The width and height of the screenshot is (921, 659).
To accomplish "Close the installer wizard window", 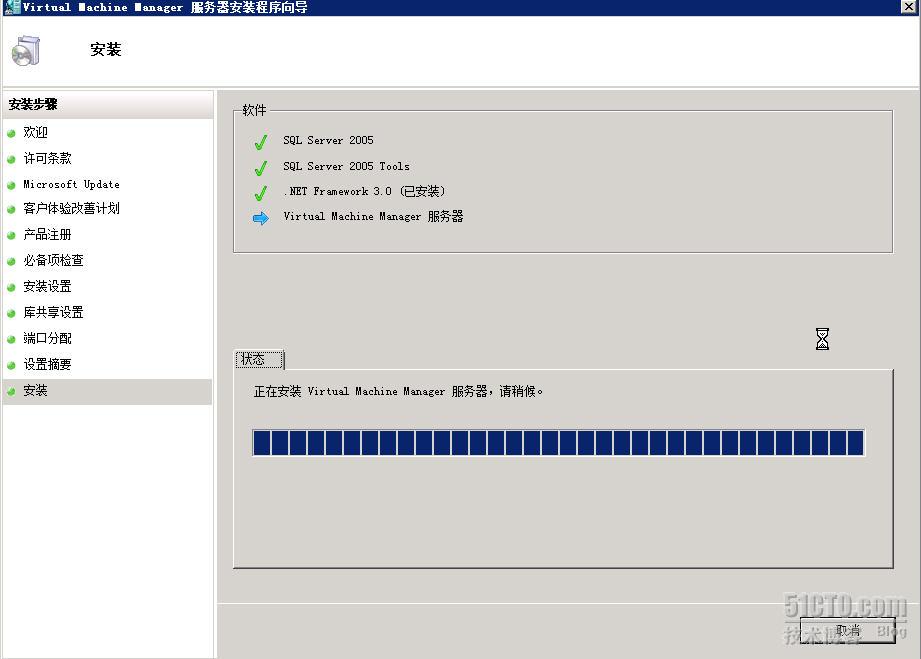I will pyautogui.click(x=909, y=6).
